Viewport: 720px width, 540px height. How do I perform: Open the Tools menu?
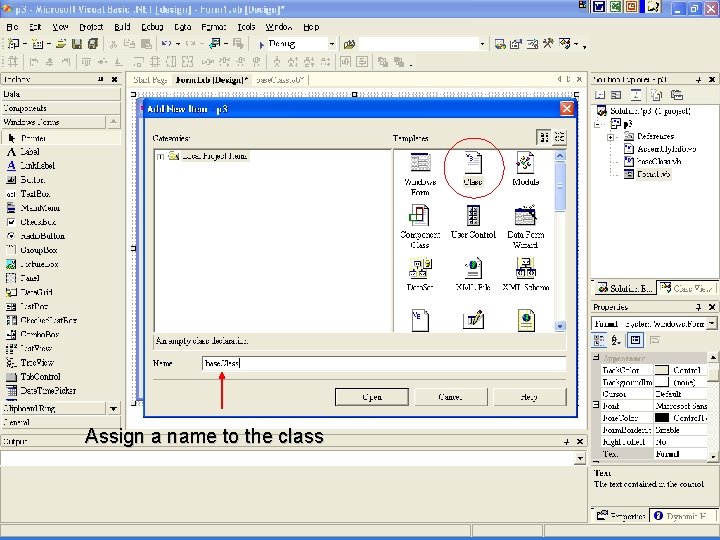[x=246, y=27]
